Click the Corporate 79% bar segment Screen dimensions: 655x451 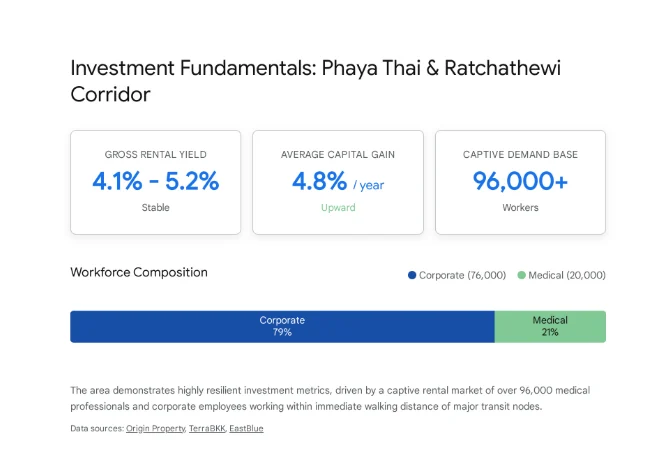coord(282,327)
